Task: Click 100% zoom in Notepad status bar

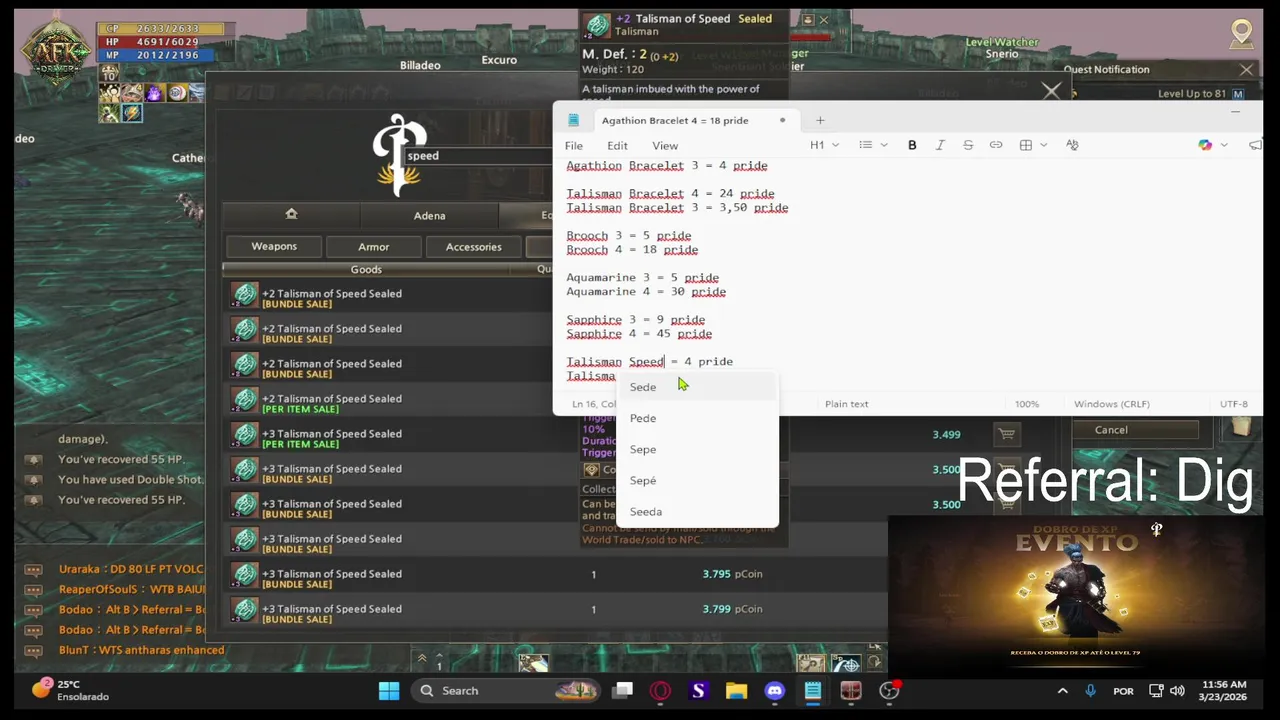Action: [1027, 404]
